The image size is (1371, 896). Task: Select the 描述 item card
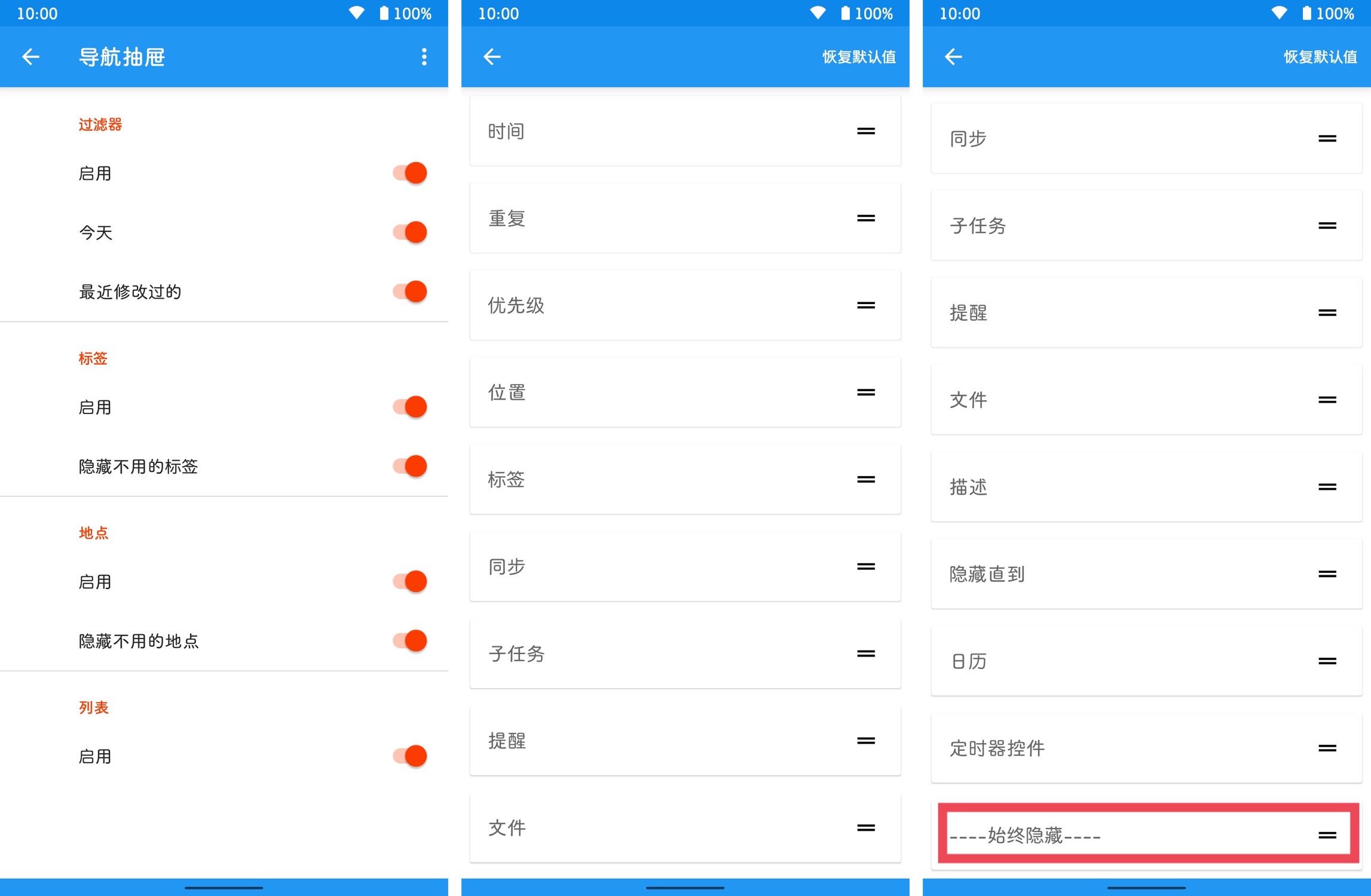1146,487
